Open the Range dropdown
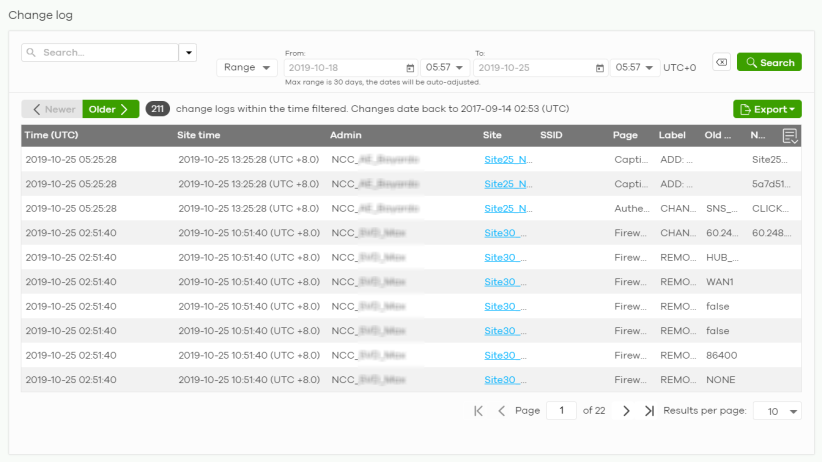The height and width of the screenshot is (462, 822). coord(248,68)
